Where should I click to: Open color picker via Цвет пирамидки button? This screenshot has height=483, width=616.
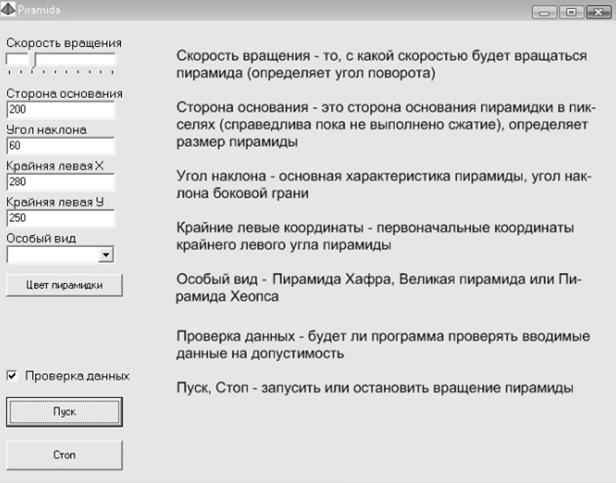(64, 285)
